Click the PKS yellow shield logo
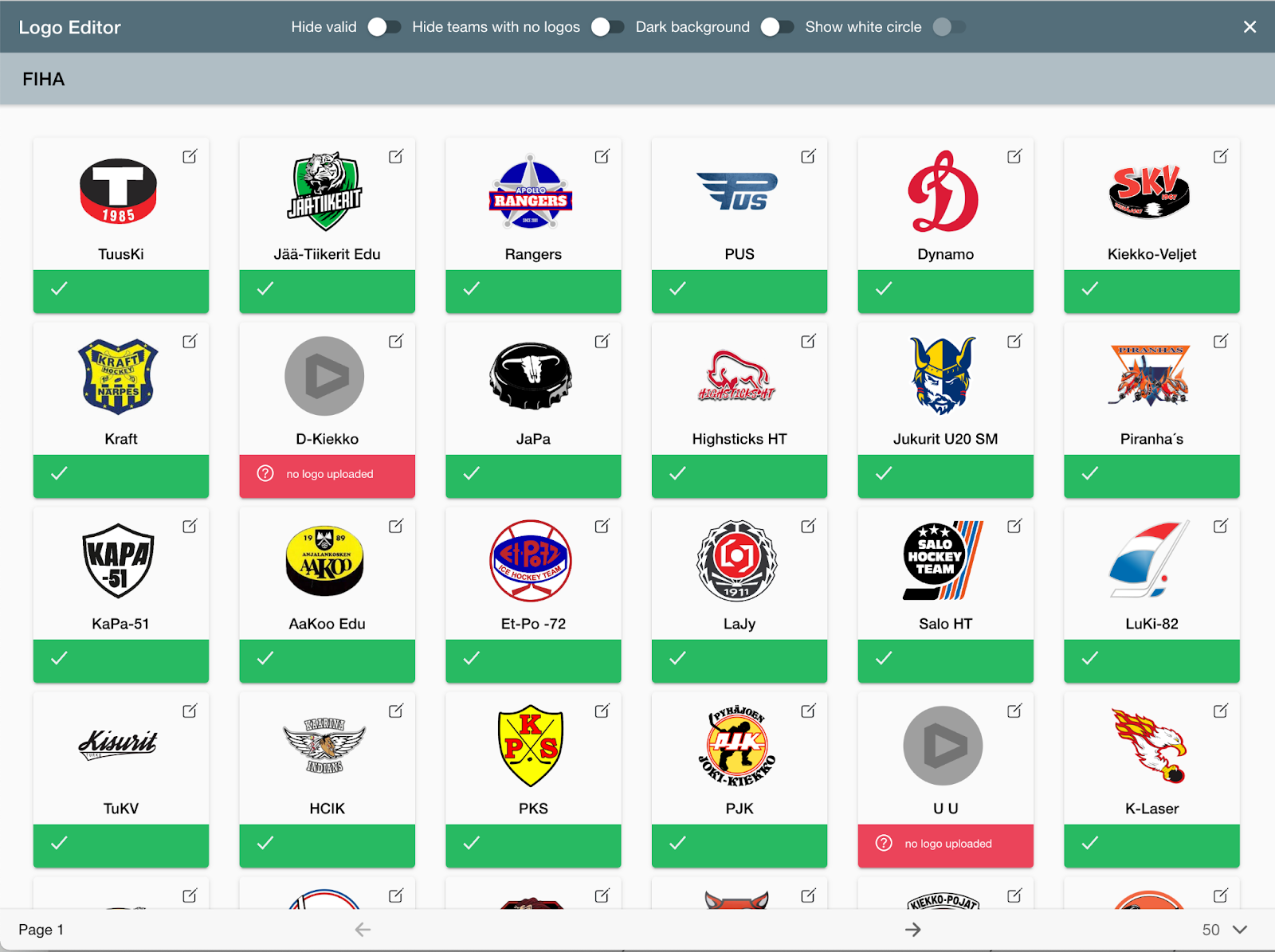Image resolution: width=1275 pixels, height=952 pixels. click(x=531, y=746)
